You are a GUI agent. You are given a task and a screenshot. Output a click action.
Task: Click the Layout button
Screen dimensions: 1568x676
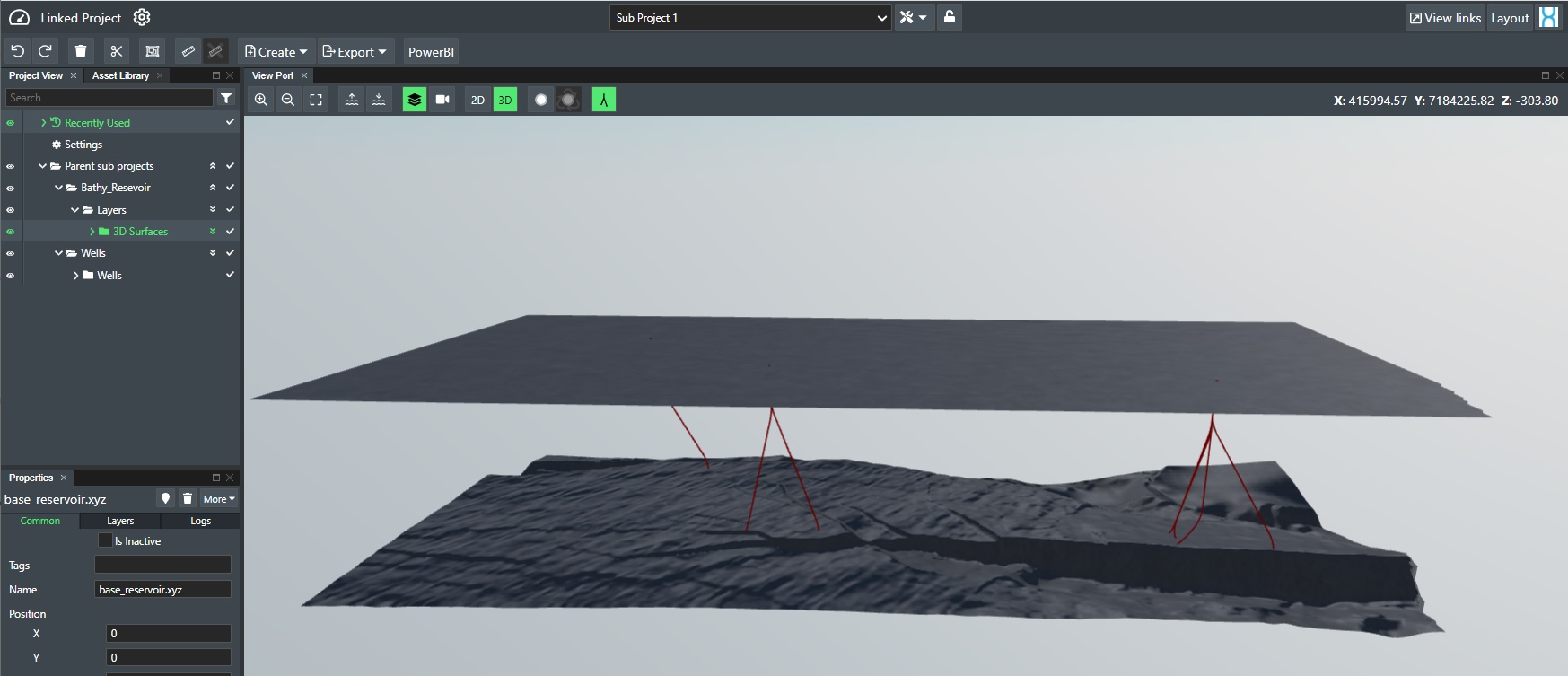click(x=1510, y=17)
